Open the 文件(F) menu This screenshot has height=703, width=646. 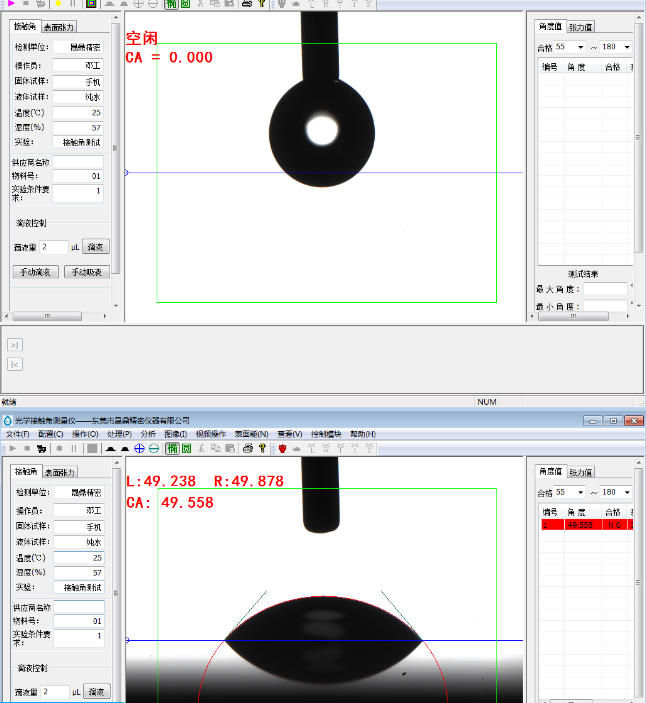pos(17,434)
